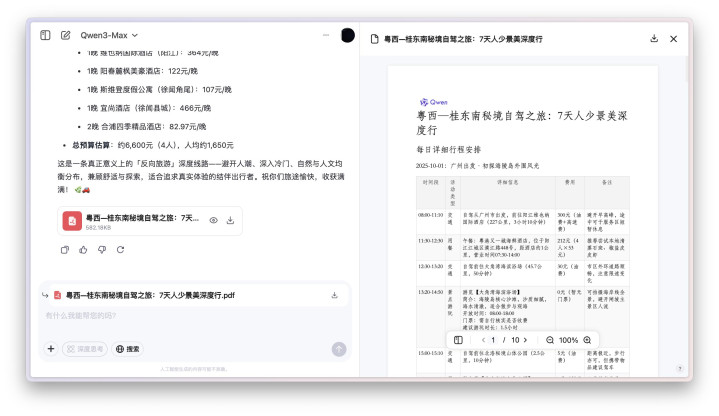Open the file card named 粤西—桂东南秘境自驾之旅：7天...
The image size is (719, 416).
click(150, 221)
